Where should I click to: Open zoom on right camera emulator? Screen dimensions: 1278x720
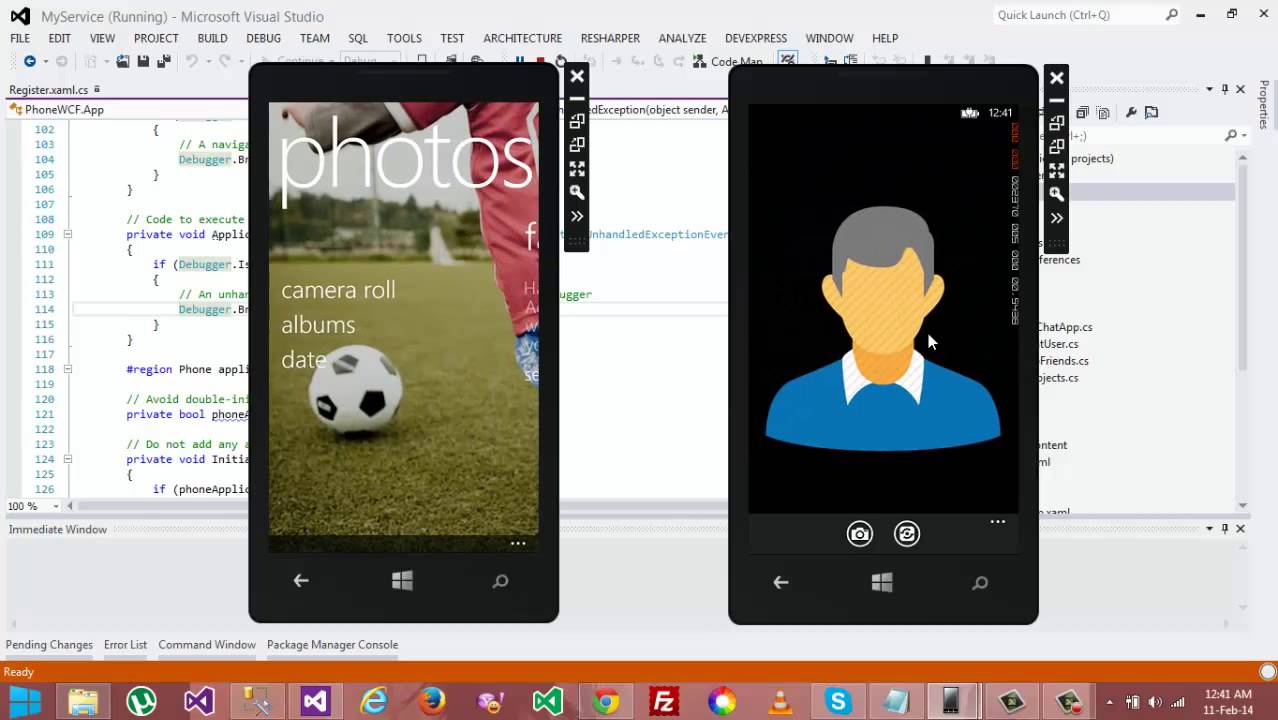1057,194
